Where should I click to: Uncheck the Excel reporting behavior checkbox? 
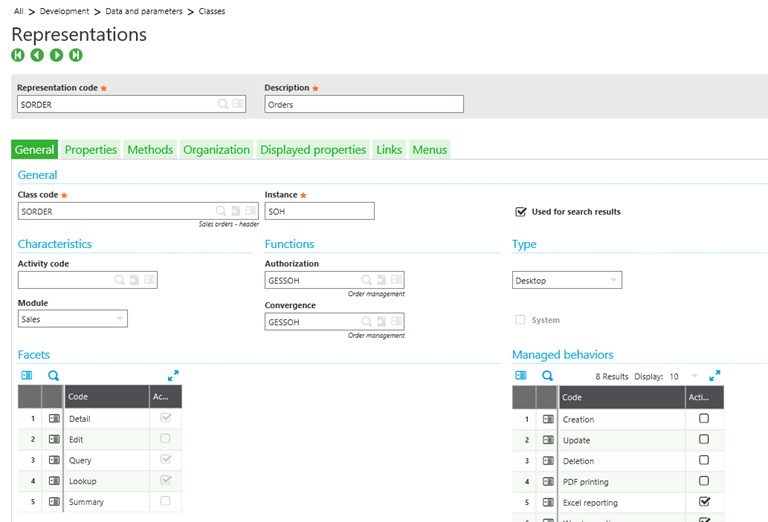click(704, 502)
